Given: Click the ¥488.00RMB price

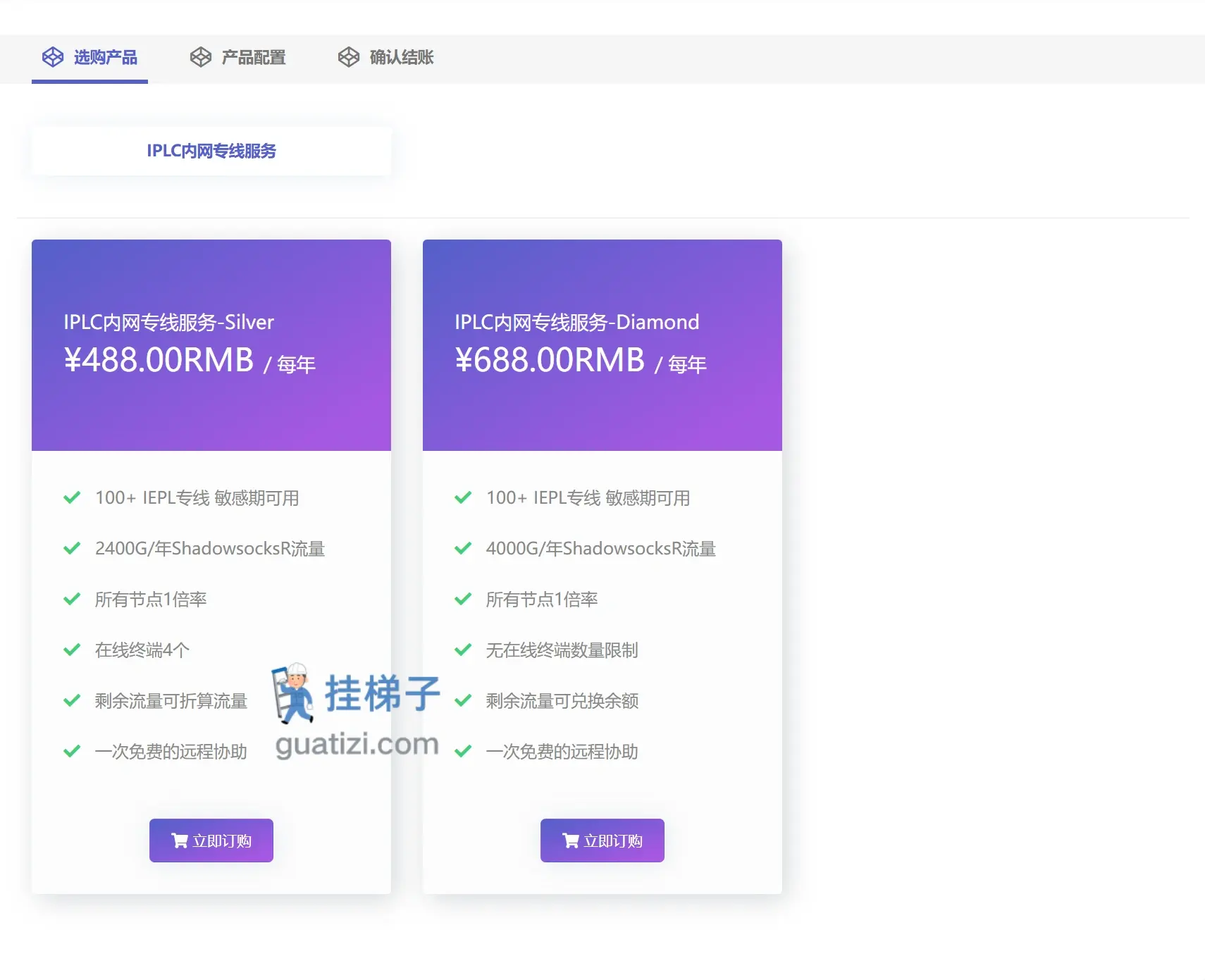Looking at the screenshot, I should click(x=159, y=360).
